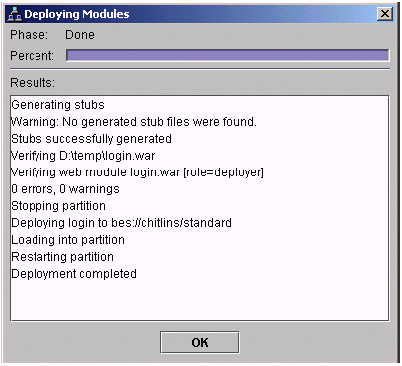The width and height of the screenshot is (402, 366).
Task: Click the 'Results:' label
Action: [32, 82]
